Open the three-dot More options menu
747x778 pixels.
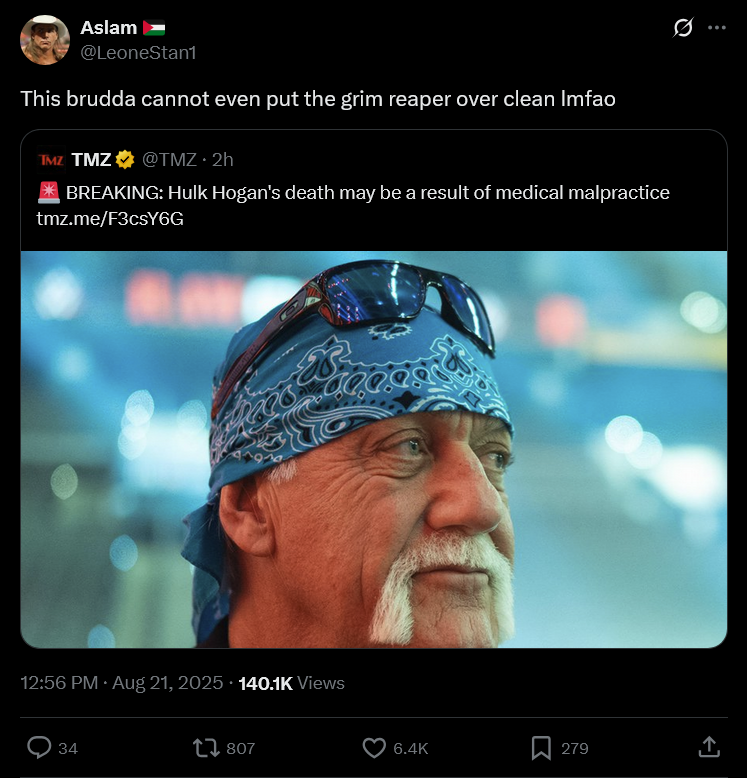point(716,29)
